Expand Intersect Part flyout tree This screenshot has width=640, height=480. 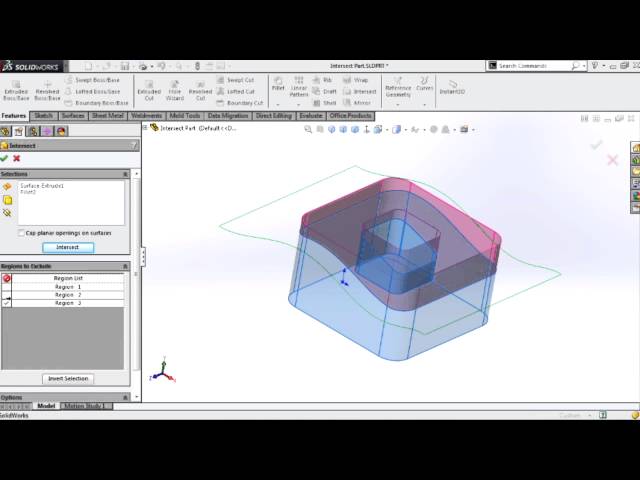point(145,128)
